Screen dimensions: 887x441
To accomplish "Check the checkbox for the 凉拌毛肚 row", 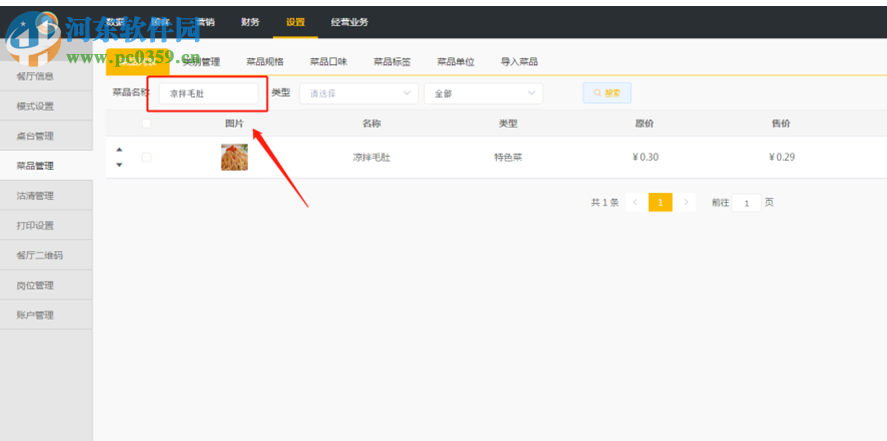I will coord(147,157).
